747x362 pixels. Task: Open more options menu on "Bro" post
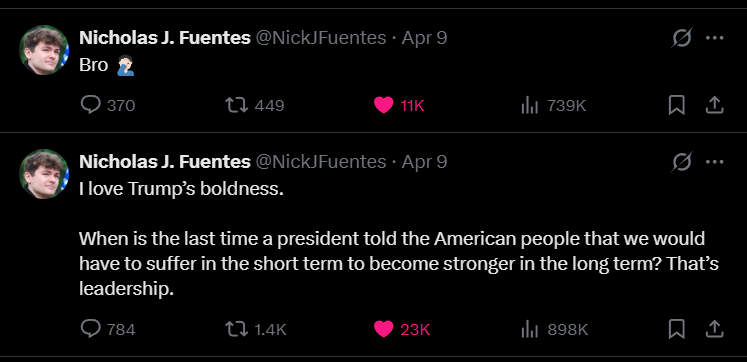(x=715, y=38)
